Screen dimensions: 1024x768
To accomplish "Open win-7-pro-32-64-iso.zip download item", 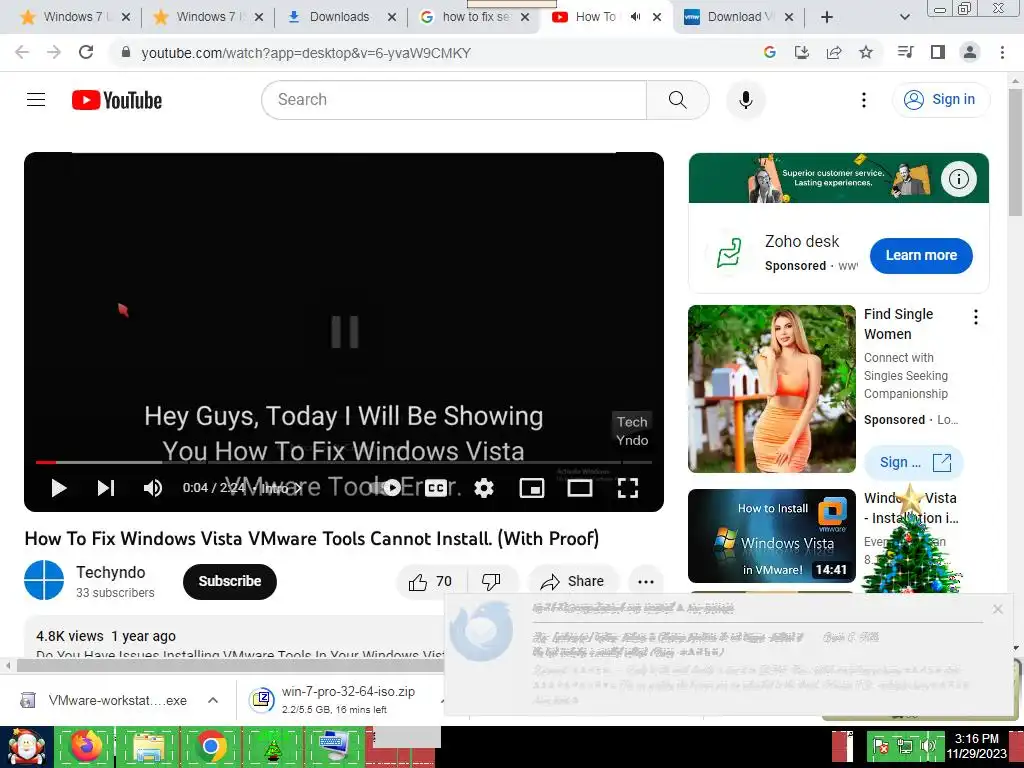I will (x=340, y=700).
